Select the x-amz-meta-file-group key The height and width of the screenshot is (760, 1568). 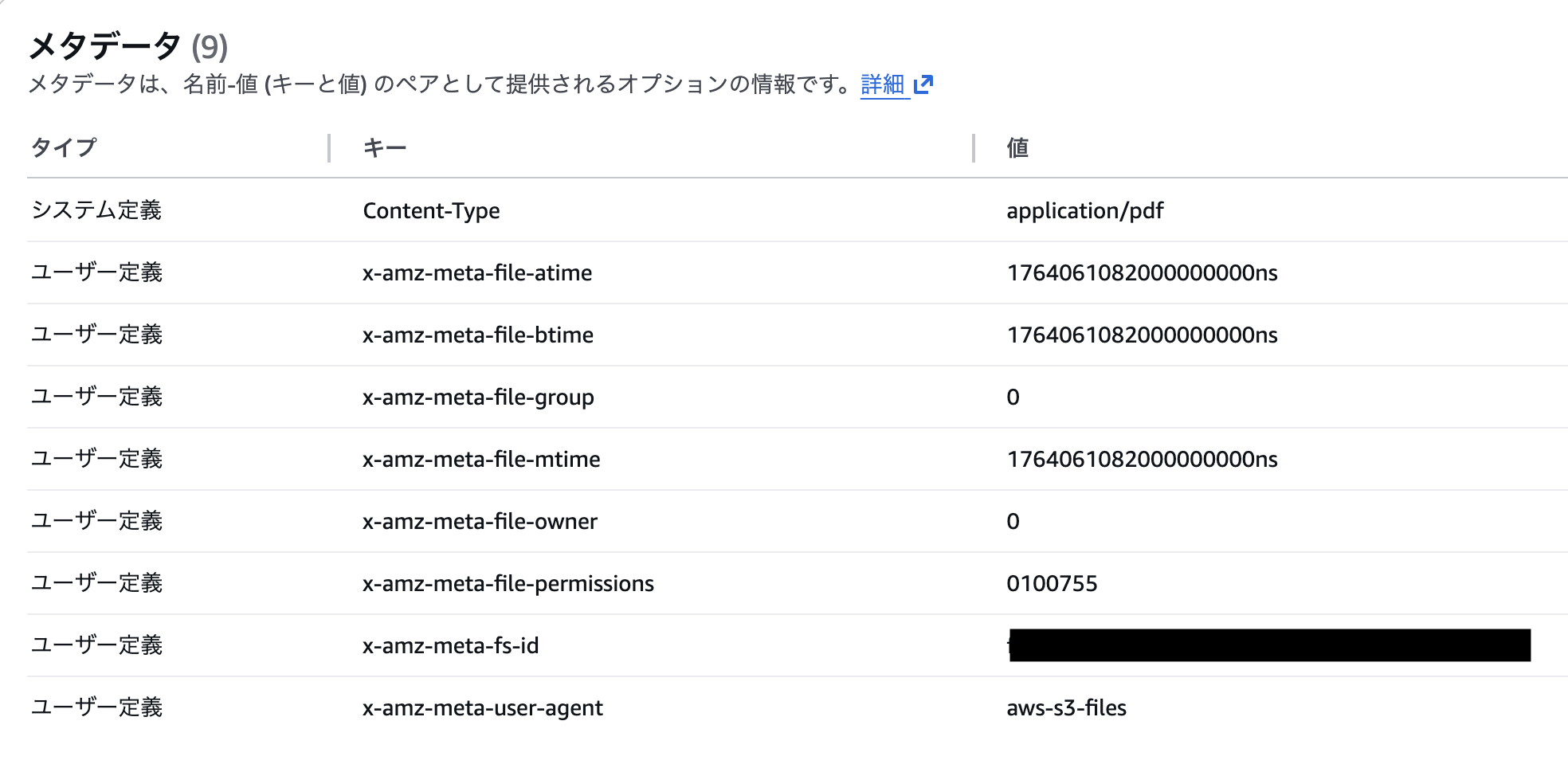point(478,398)
